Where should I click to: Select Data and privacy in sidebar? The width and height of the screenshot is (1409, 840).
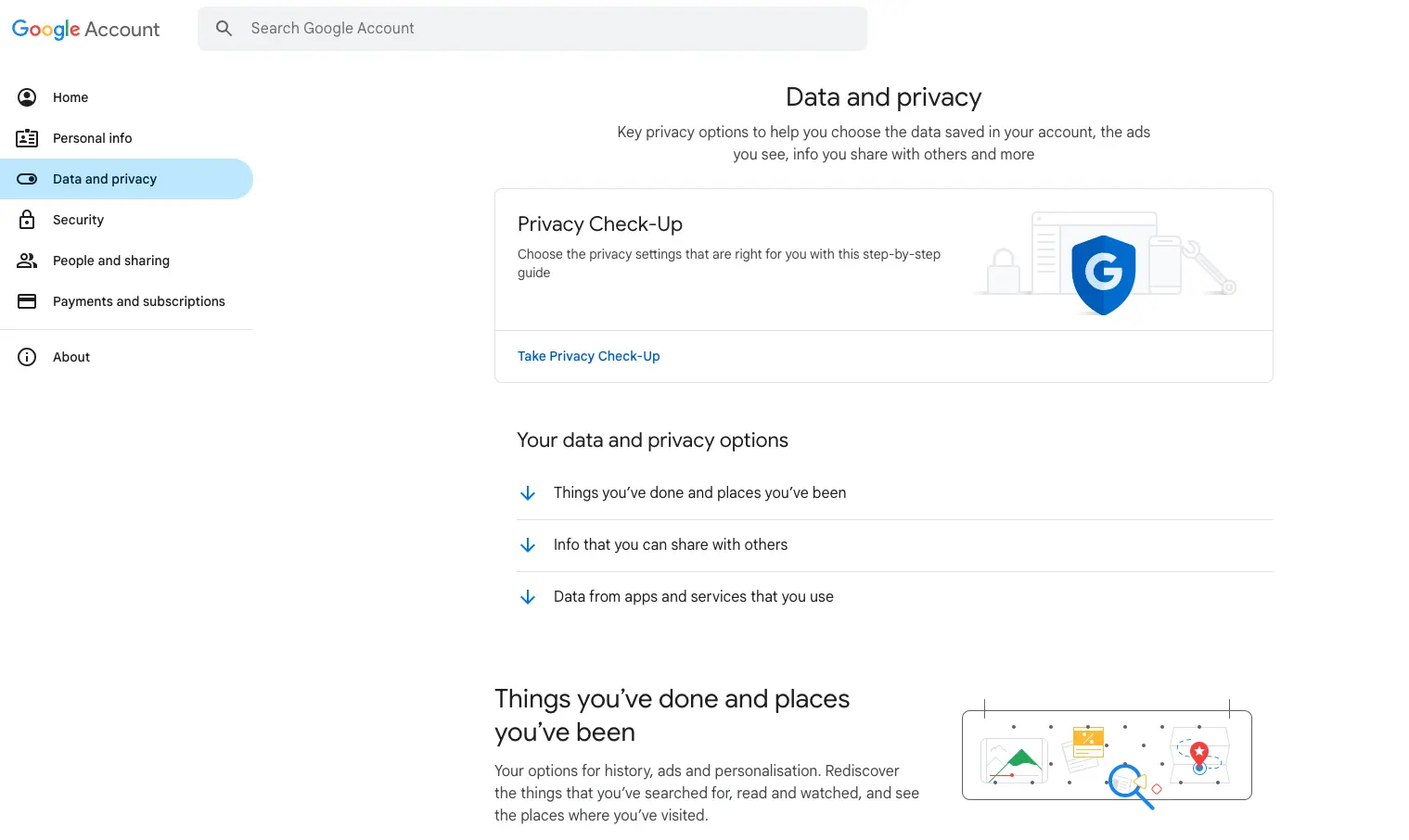click(126, 179)
